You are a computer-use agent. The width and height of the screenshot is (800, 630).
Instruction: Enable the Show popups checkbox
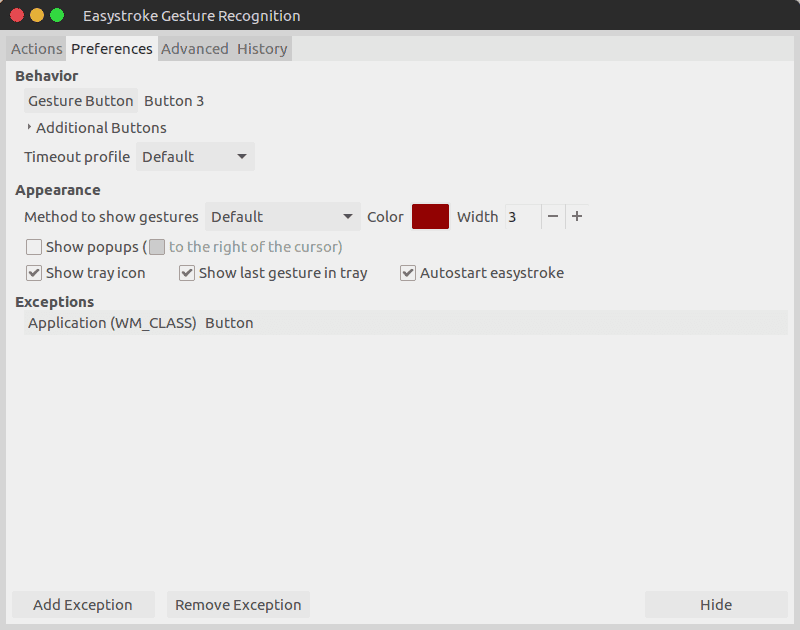[34, 247]
